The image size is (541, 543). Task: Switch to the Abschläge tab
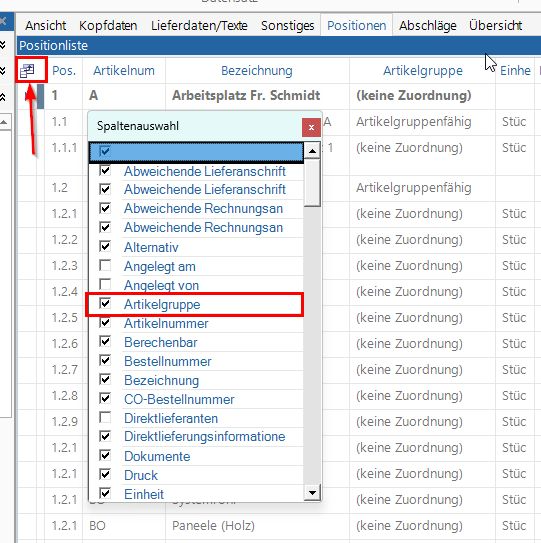(x=427, y=26)
